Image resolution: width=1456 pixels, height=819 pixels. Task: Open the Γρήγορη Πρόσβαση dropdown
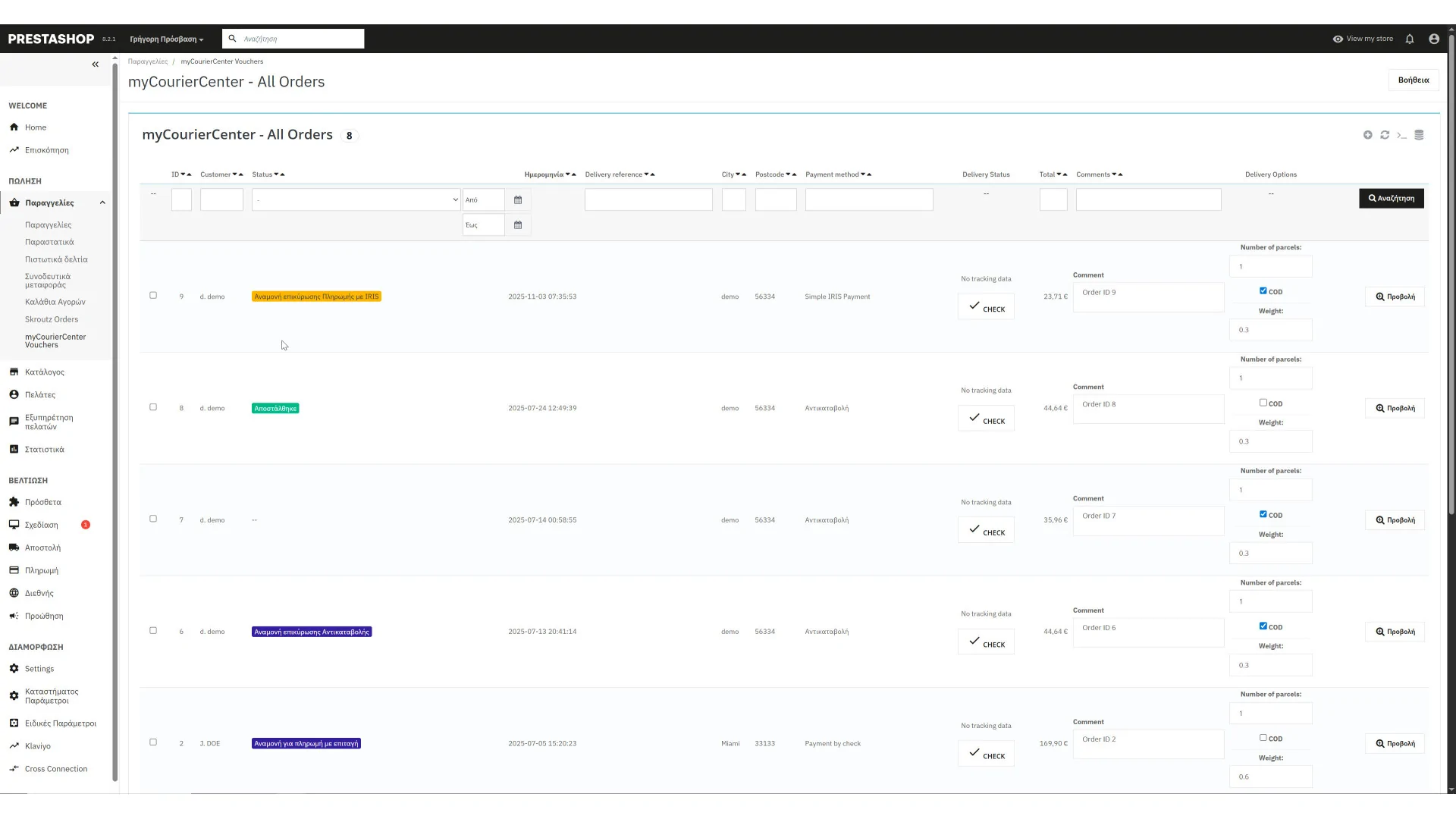[x=167, y=39]
